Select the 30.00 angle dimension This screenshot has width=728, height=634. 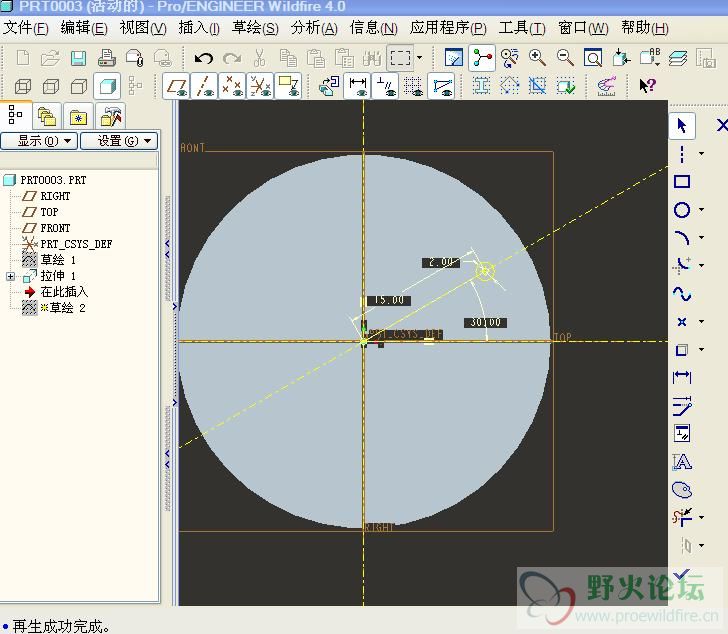485,322
